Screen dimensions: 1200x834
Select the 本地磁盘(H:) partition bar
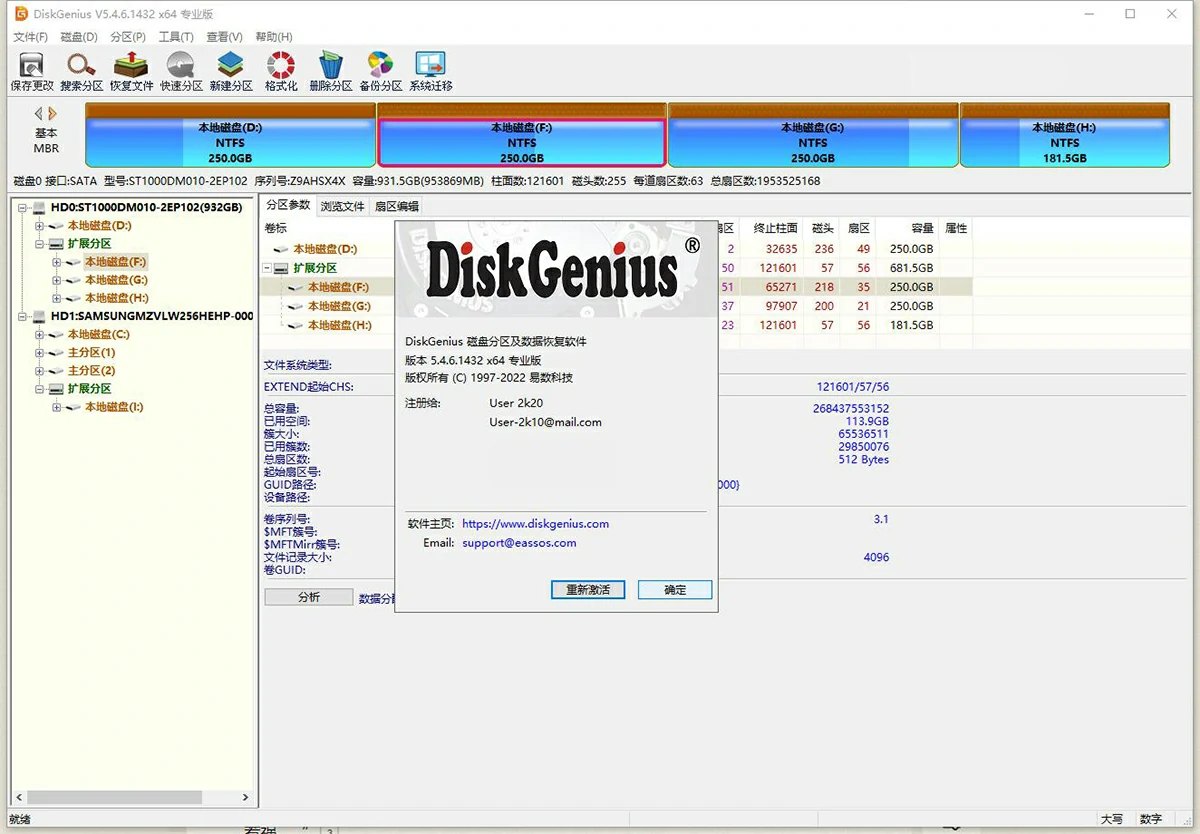[1064, 135]
